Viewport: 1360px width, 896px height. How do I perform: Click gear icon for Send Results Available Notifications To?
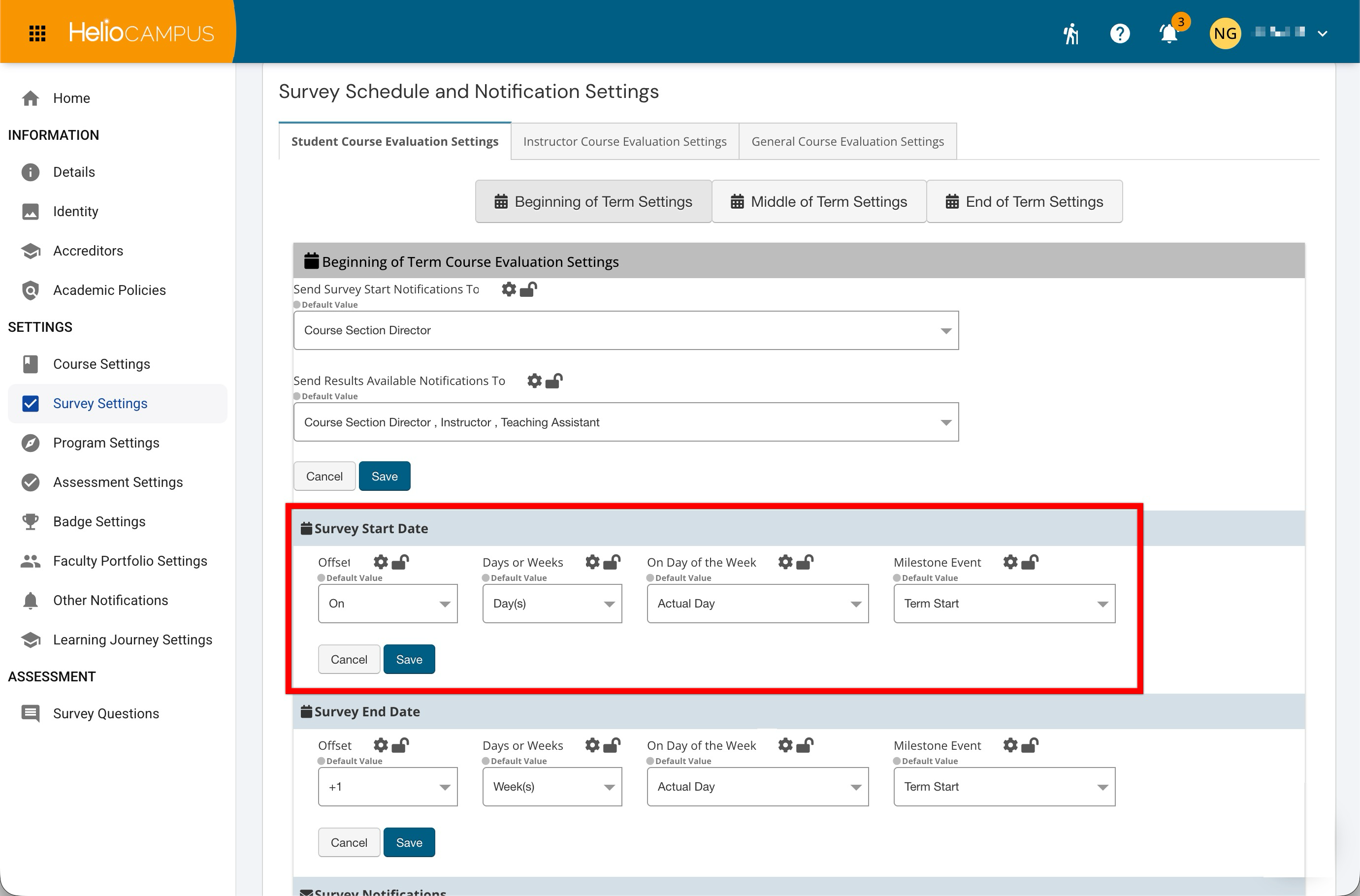534,381
